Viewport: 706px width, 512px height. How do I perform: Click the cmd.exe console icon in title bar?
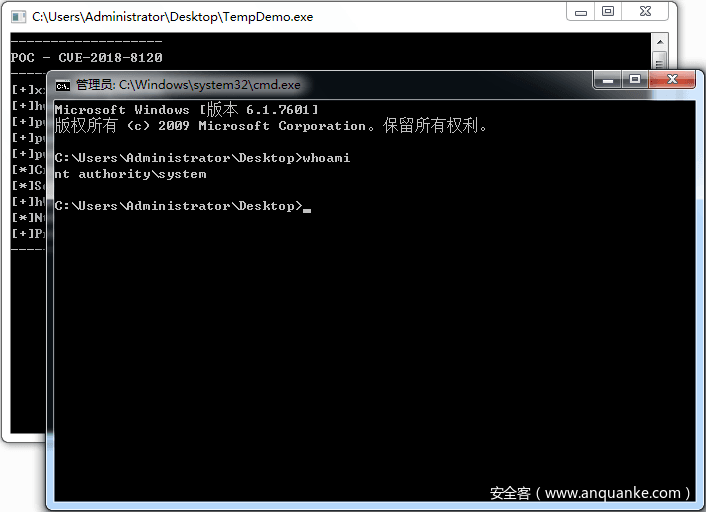(x=63, y=85)
